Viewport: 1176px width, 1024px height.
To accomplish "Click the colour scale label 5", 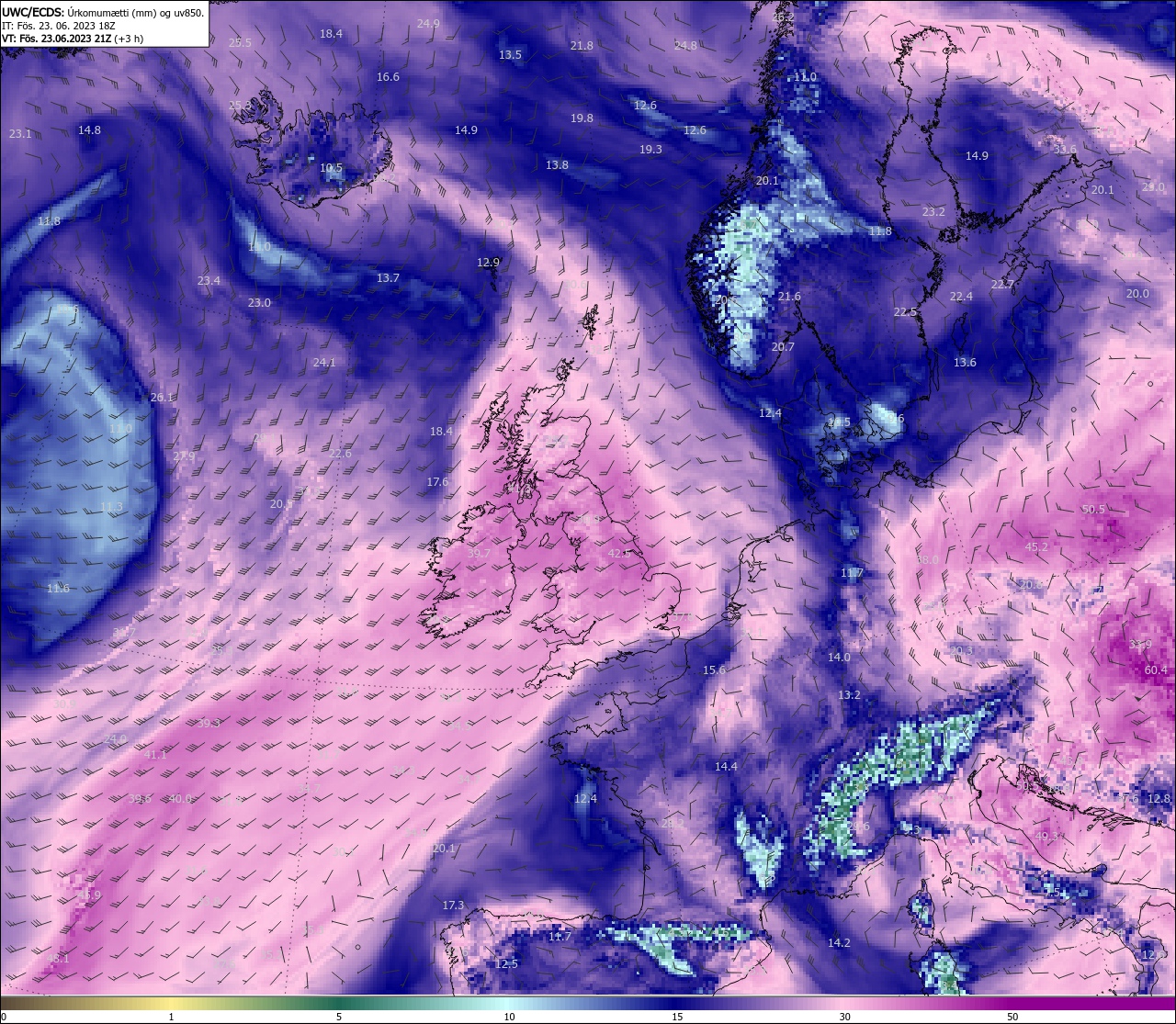I will pyautogui.click(x=339, y=1017).
